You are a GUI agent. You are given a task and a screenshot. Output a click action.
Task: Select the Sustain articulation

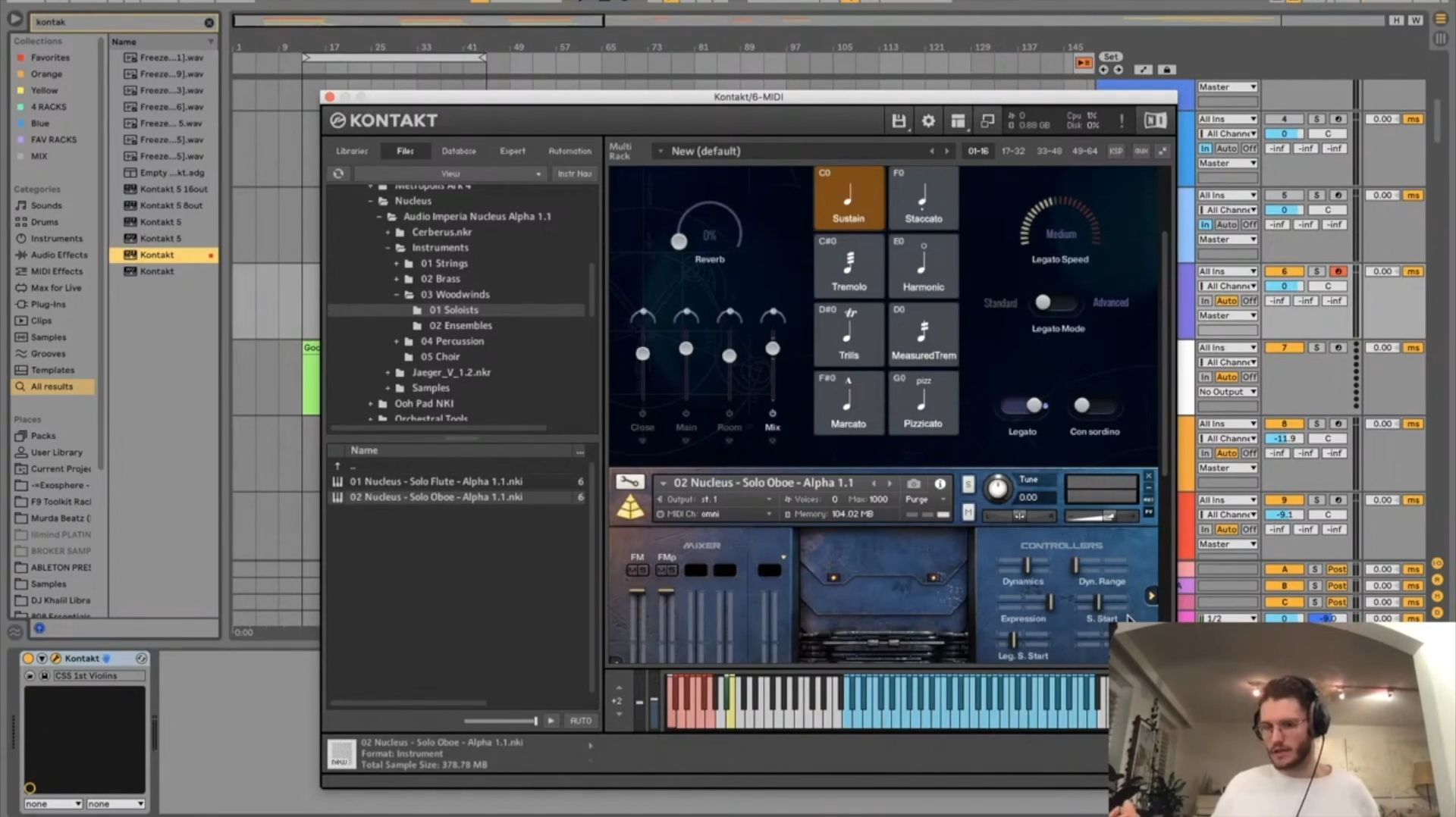tap(849, 198)
